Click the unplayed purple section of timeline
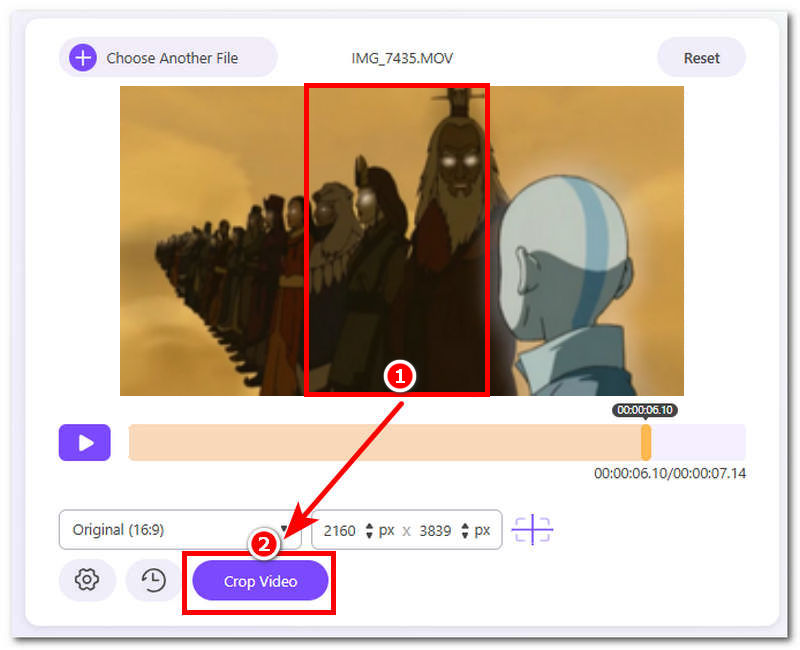Screen dimensions: 800x650 [x=698, y=442]
